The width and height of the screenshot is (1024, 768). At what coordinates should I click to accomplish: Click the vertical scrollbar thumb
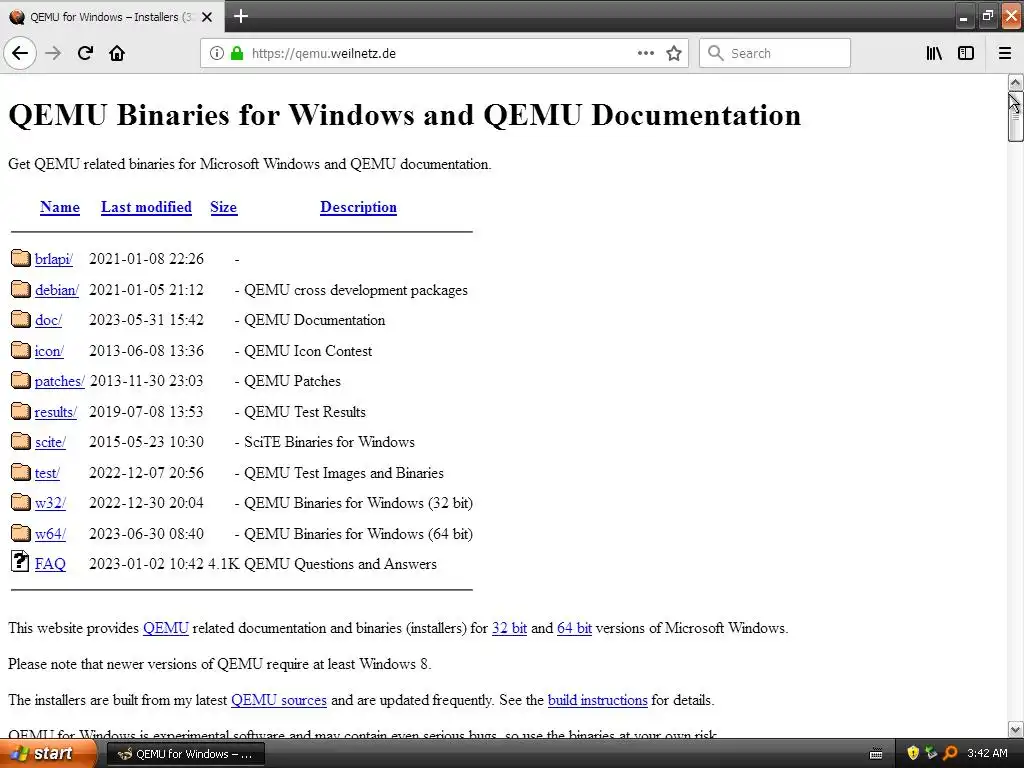(1015, 116)
